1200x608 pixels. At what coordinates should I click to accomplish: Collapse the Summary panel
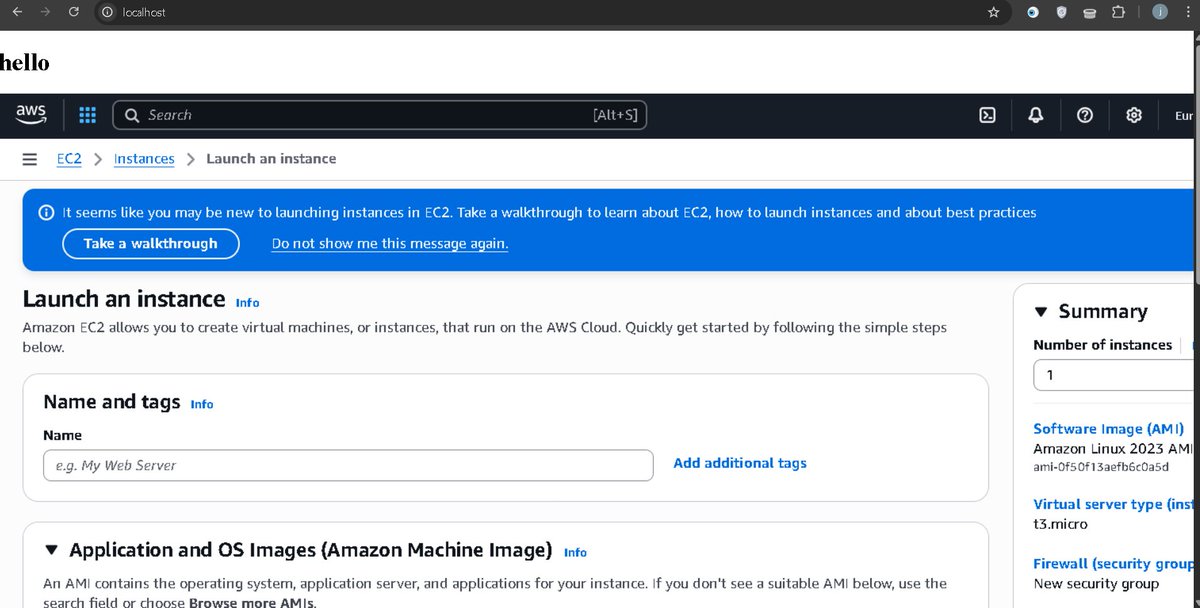[1041, 312]
